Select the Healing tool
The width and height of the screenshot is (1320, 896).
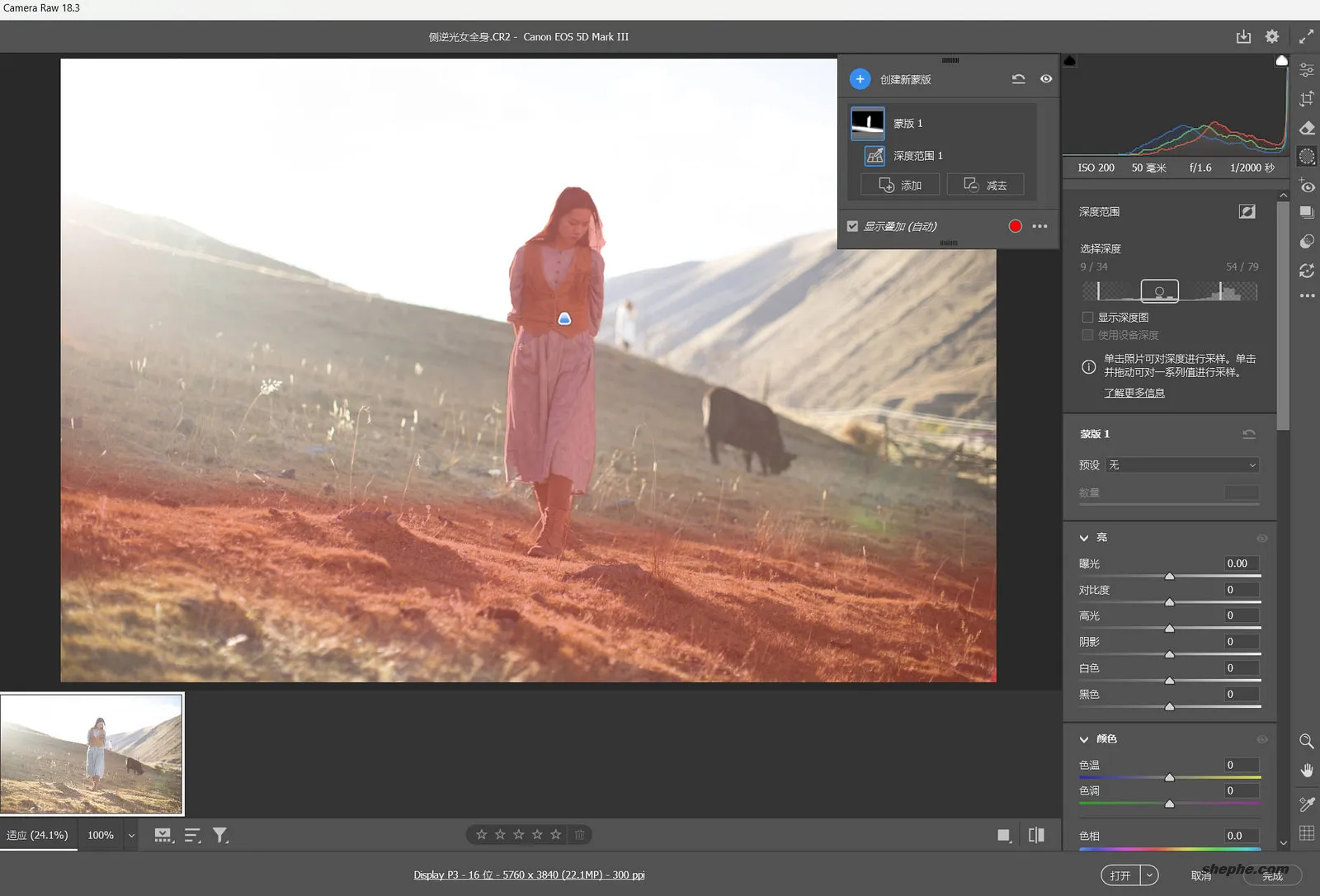coord(1307,128)
